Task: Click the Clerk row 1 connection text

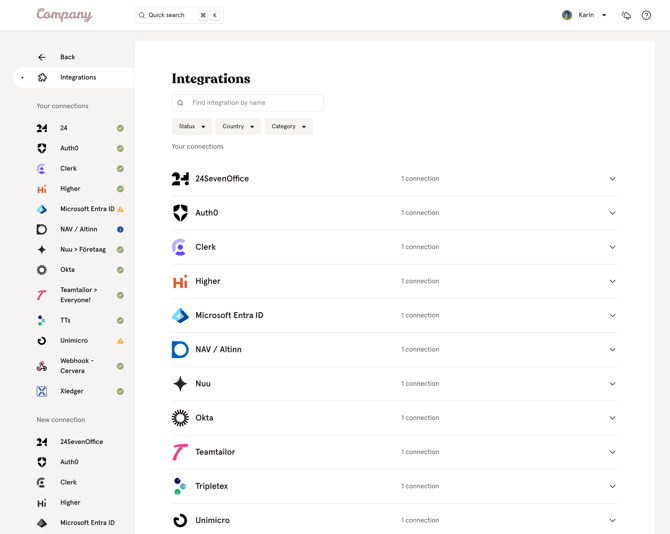Action: pyautogui.click(x=420, y=247)
